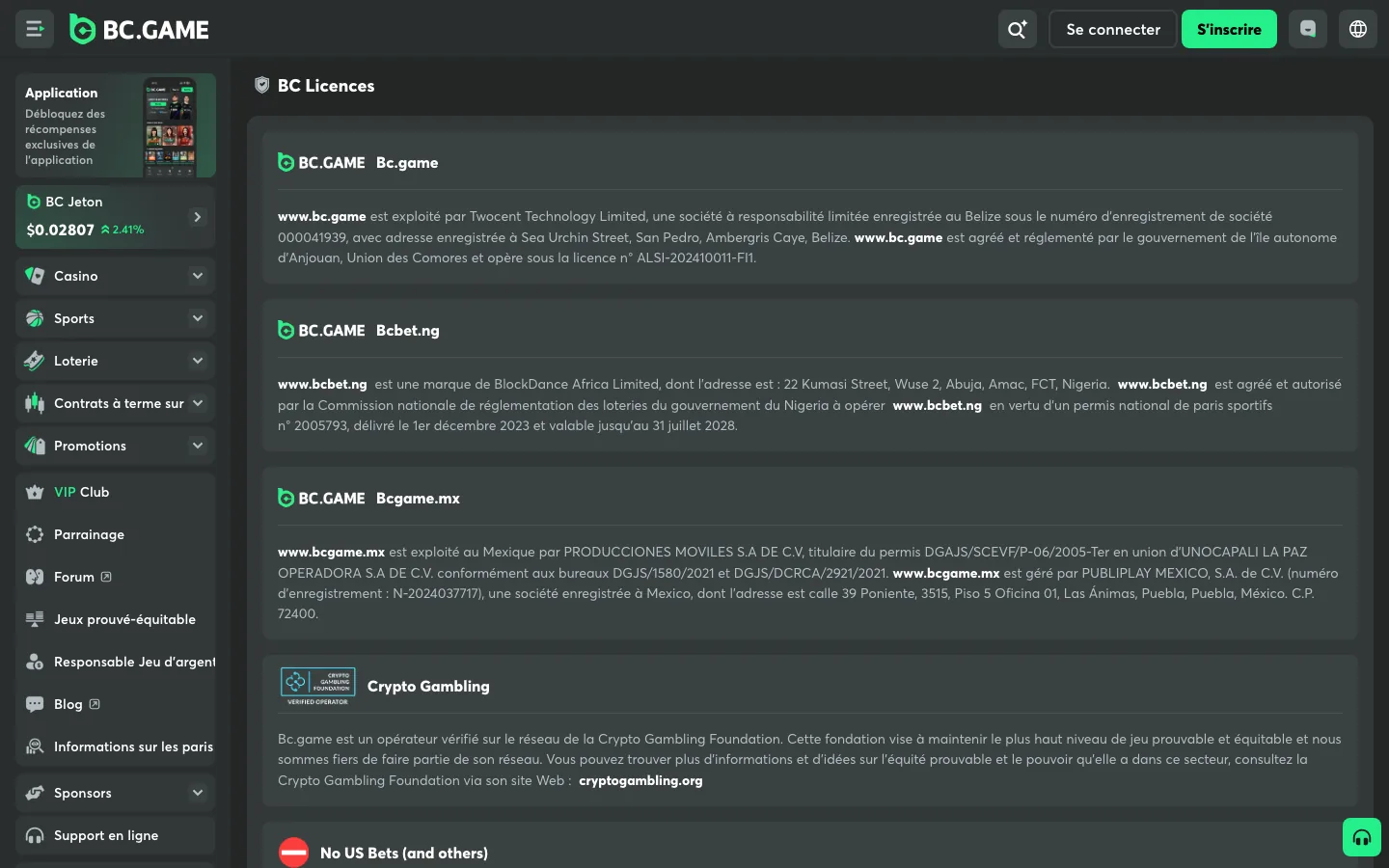Viewport: 1389px width, 868px height.
Task: Open the Blog external link icon
Action: pos(95,704)
